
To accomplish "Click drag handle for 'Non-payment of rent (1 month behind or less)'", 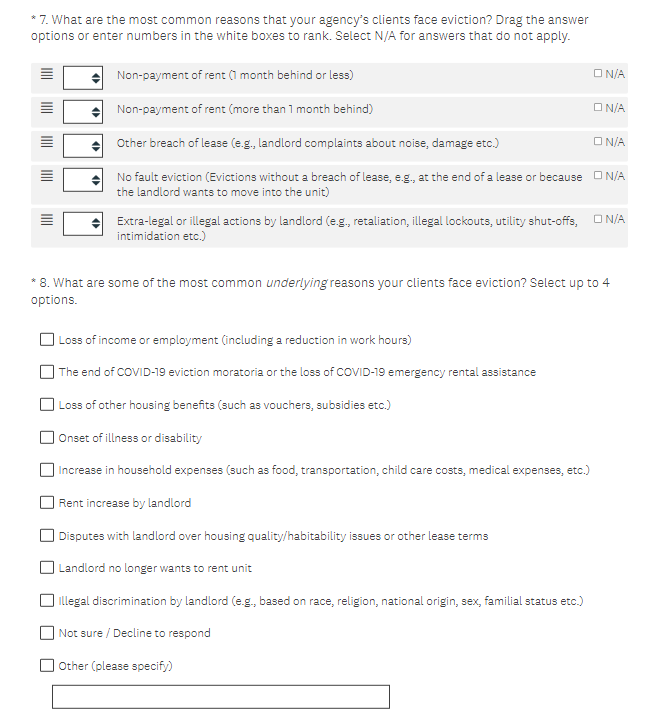I will [x=46, y=77].
